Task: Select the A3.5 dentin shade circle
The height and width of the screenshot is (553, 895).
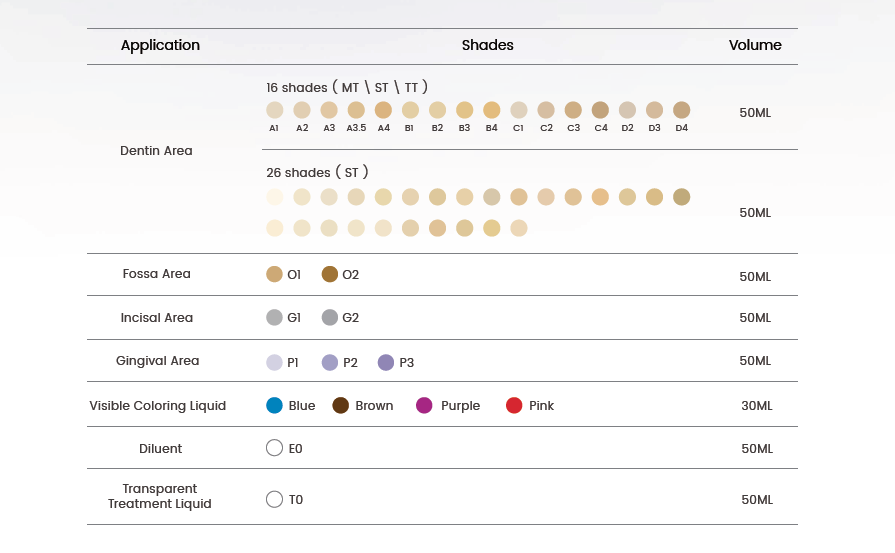Action: click(x=356, y=110)
